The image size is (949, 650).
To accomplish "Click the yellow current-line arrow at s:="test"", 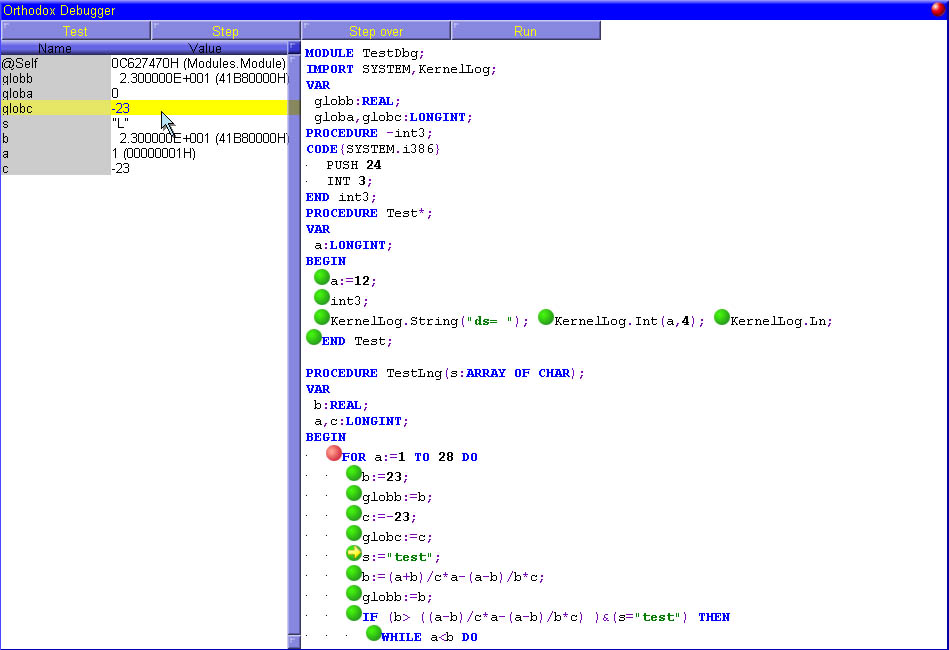I will click(x=354, y=553).
